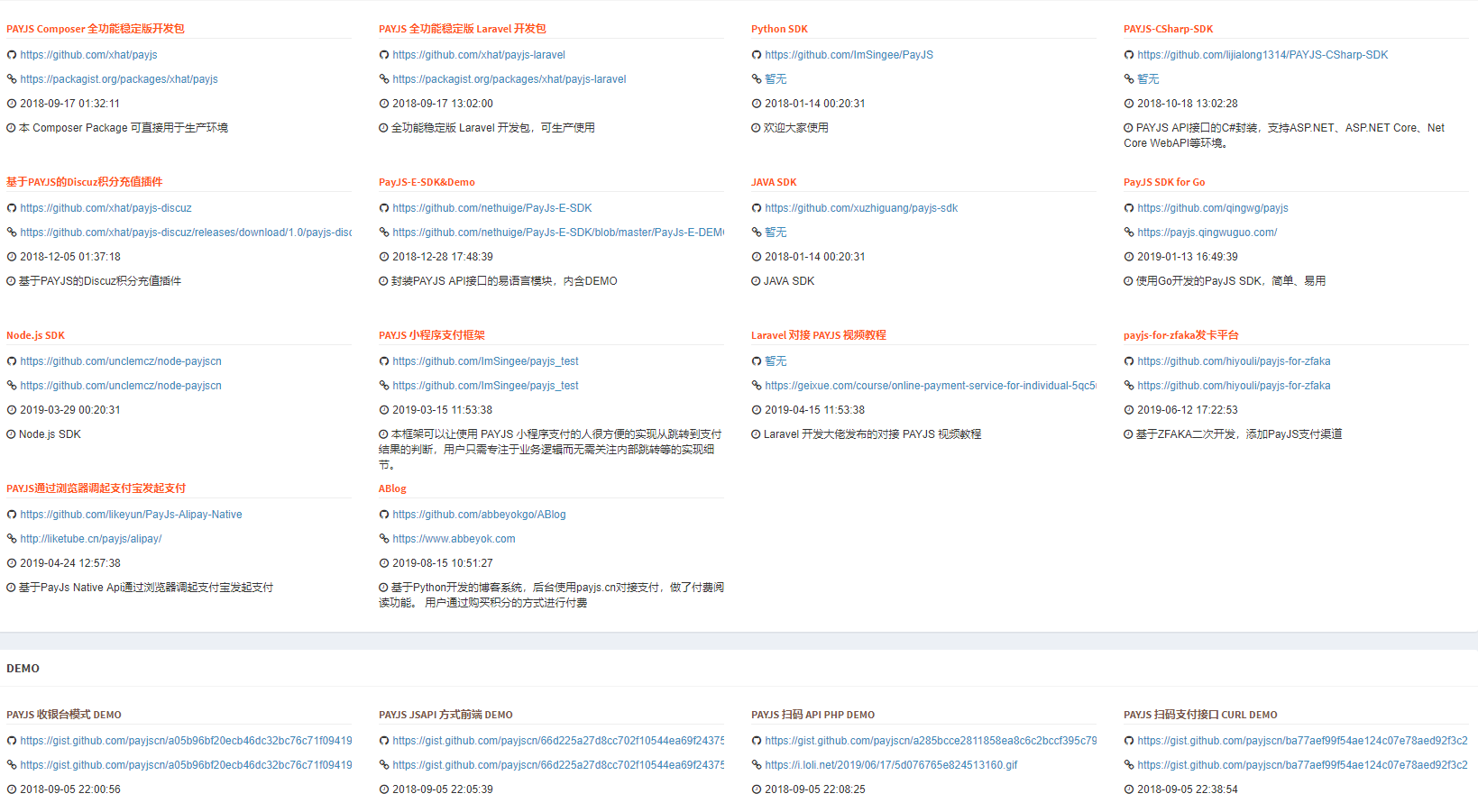
Task: Open first unclemcz/node-payjscn link
Action: 121,361
